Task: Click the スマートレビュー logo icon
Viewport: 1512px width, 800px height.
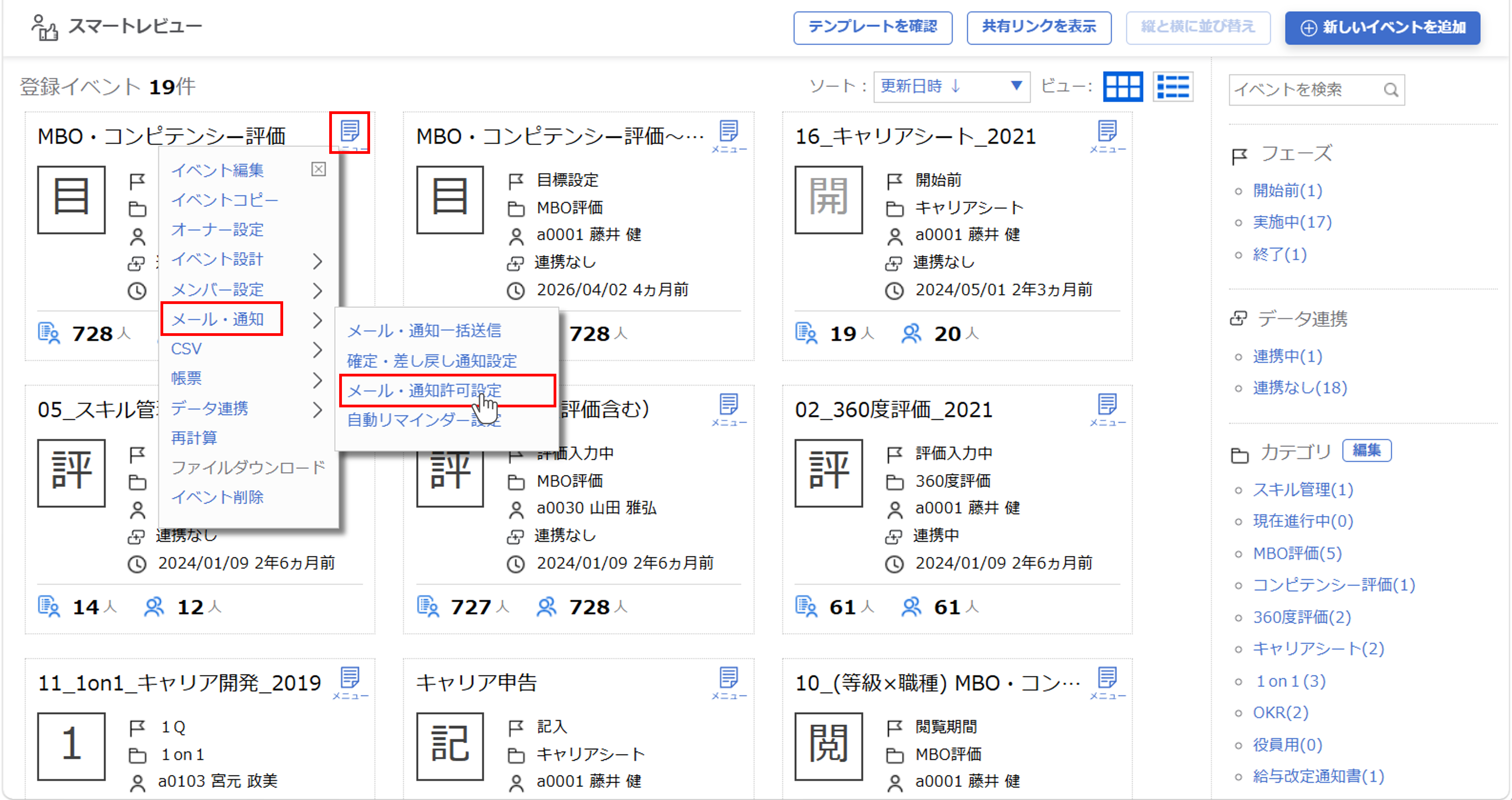Action: (x=45, y=27)
